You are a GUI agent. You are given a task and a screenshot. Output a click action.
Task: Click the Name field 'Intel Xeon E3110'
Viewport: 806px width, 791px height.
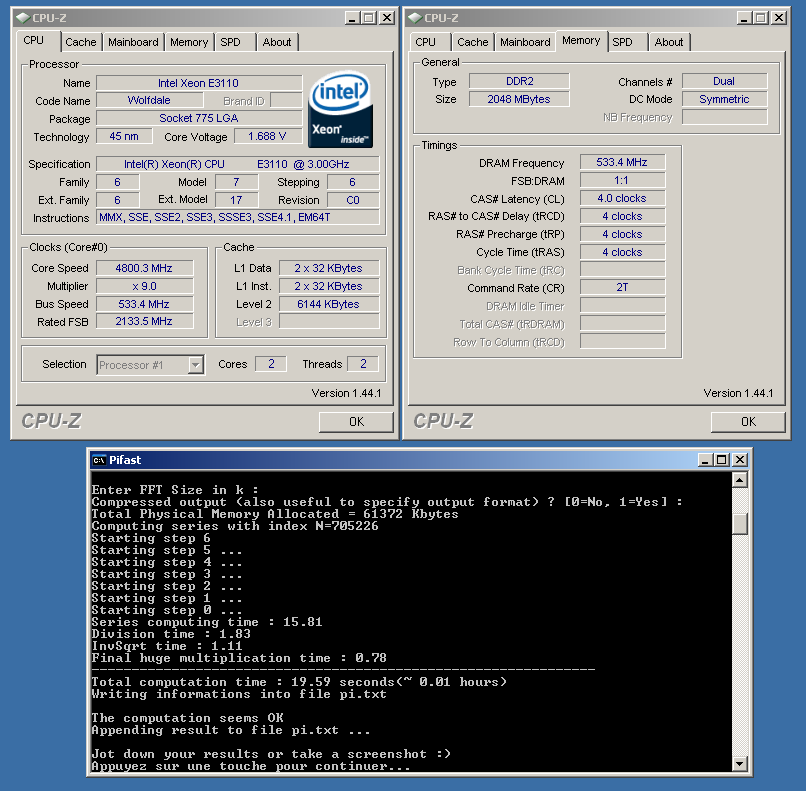[x=199, y=83]
